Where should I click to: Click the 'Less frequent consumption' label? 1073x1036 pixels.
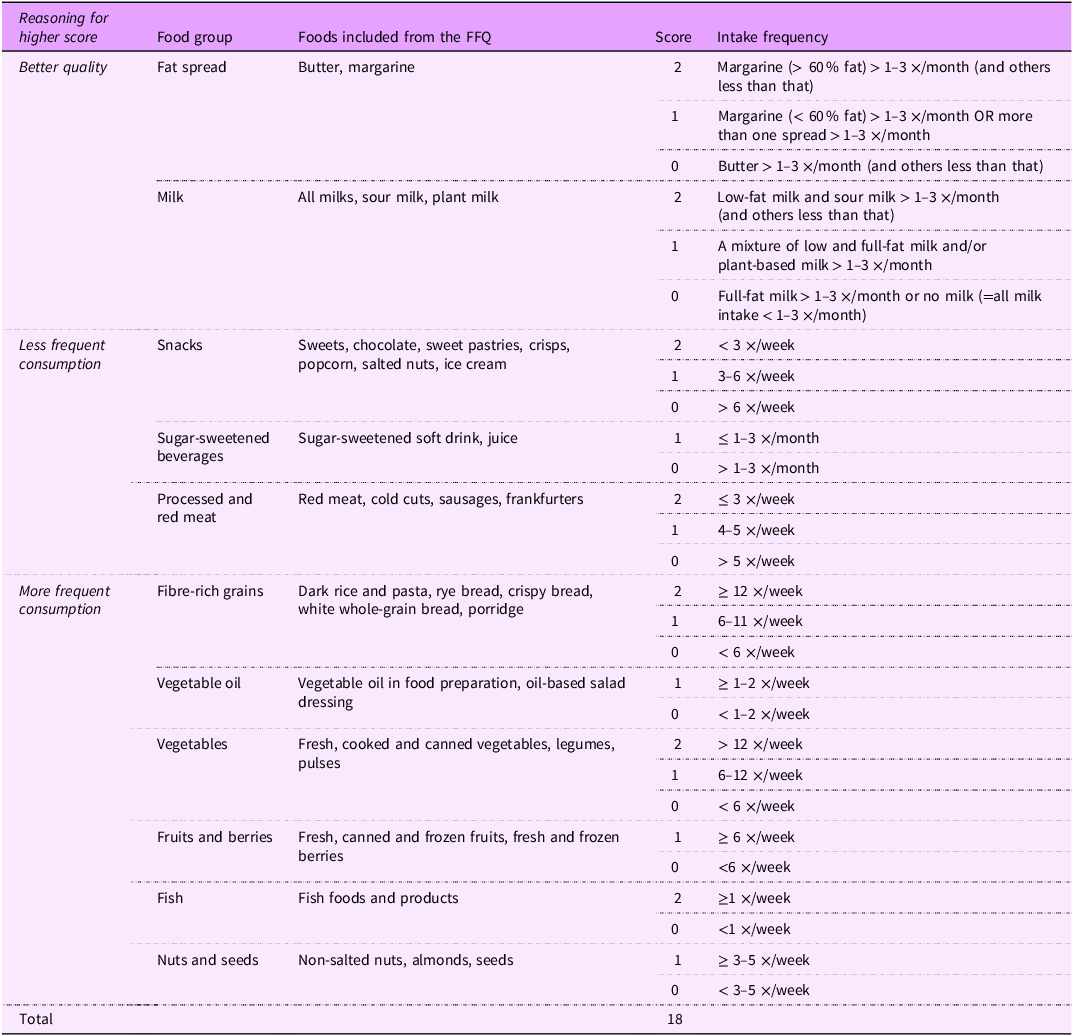[x=62, y=354]
